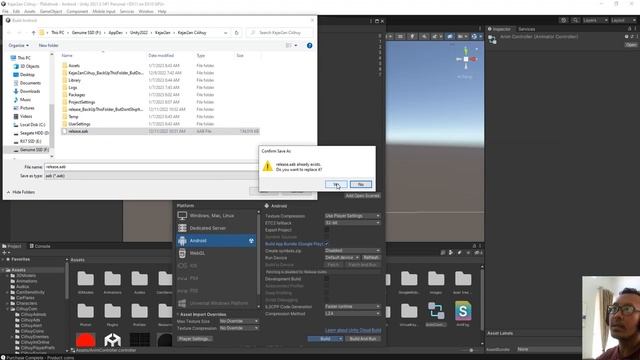Viewport: 640px width, 360px height.
Task: Click the Refresh button next to Run Device
Action: [371, 258]
